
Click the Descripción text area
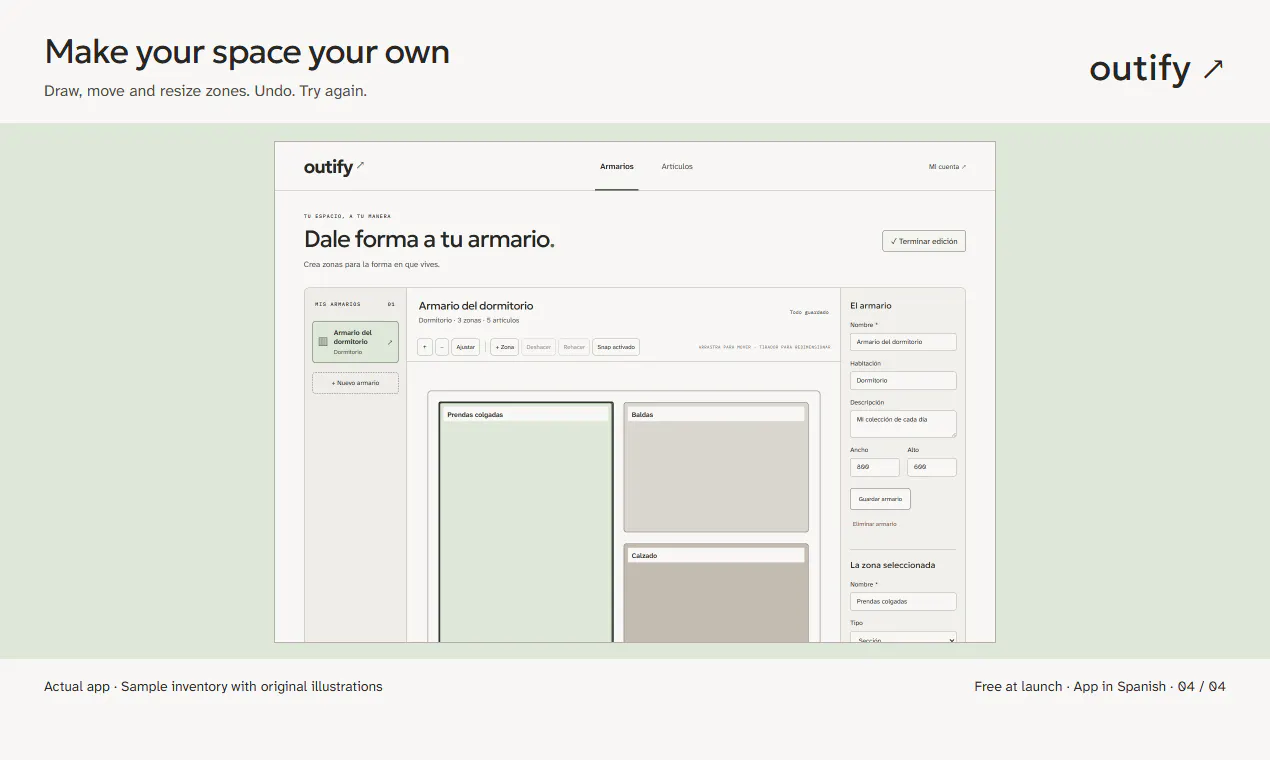click(903, 424)
